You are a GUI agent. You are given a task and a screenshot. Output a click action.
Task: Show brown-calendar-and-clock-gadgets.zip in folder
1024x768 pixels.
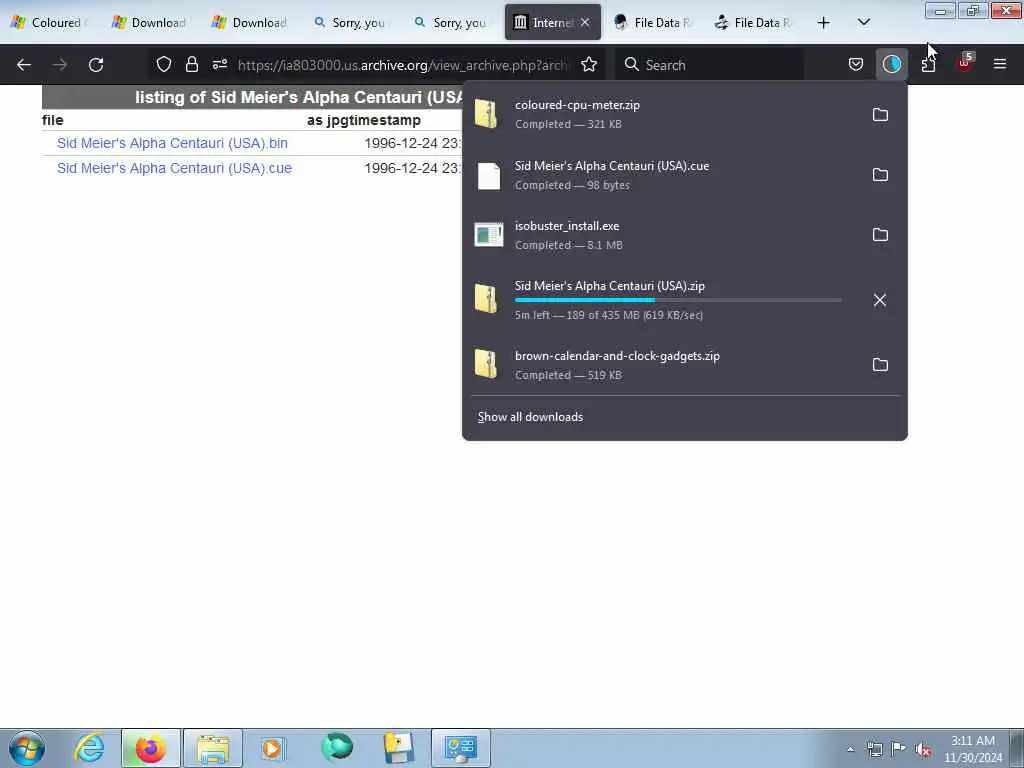point(880,365)
